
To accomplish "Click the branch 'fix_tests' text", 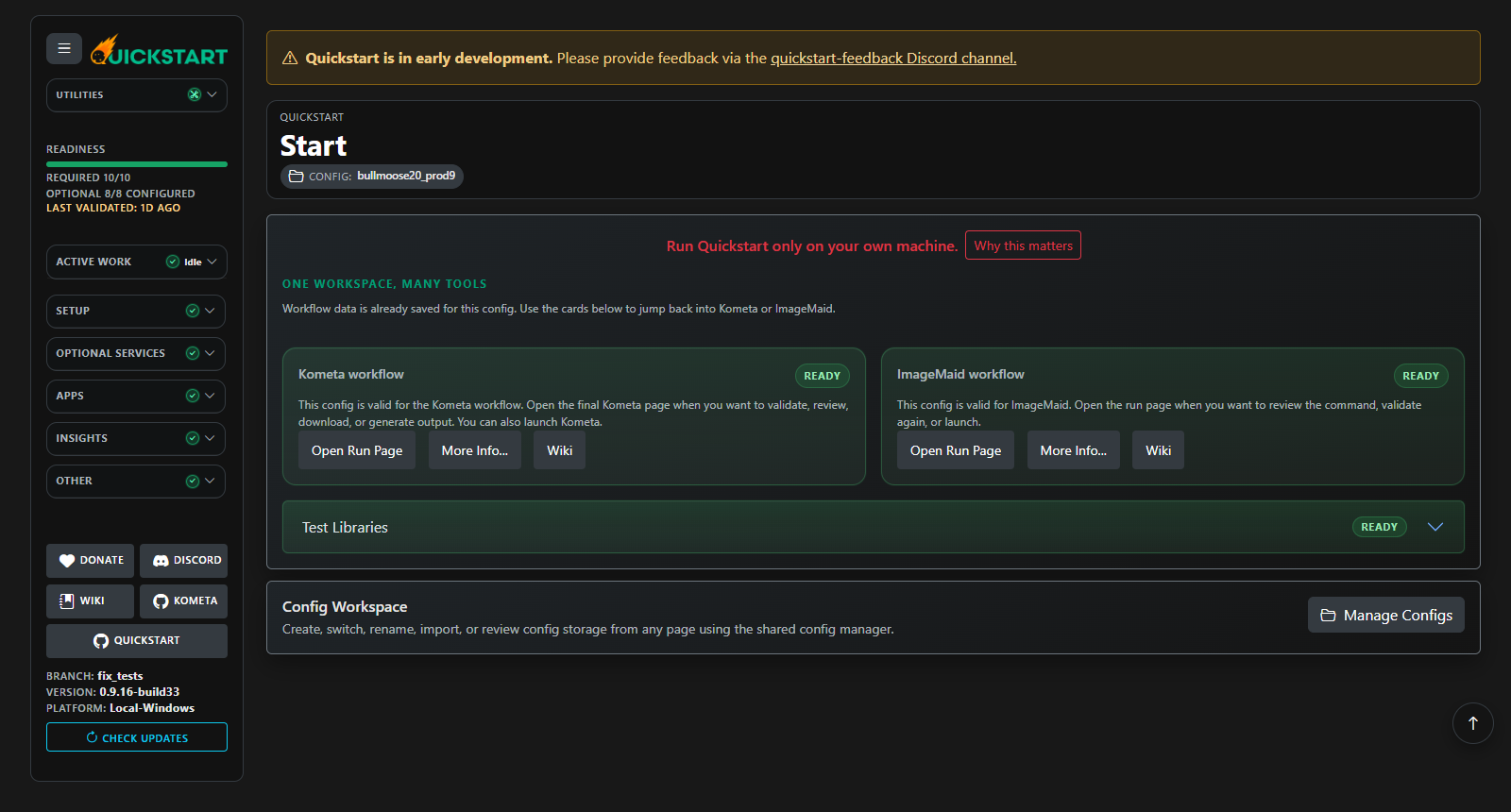I will (x=120, y=676).
